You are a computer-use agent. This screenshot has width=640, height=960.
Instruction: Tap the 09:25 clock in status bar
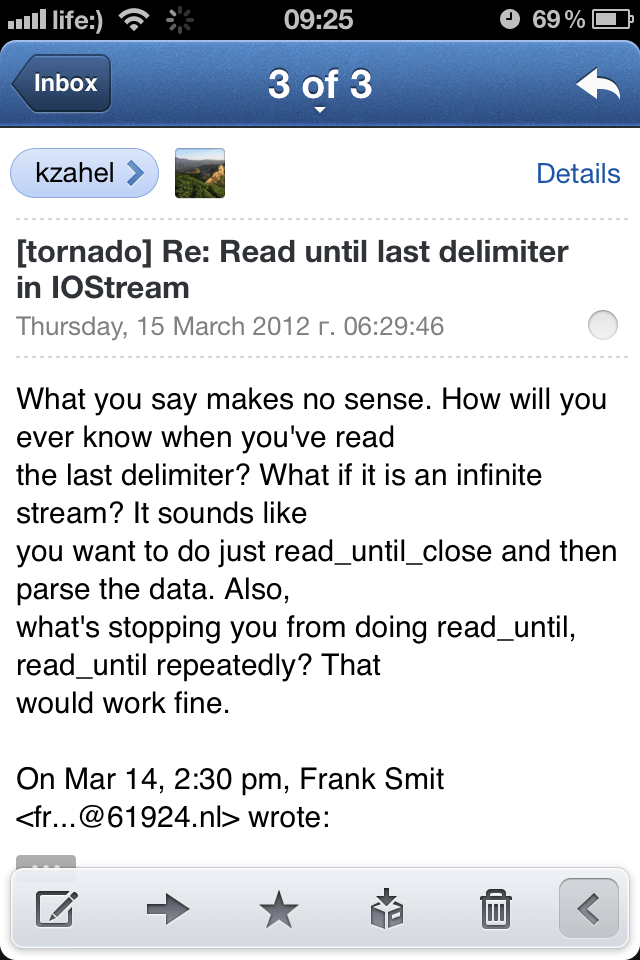coord(318,20)
